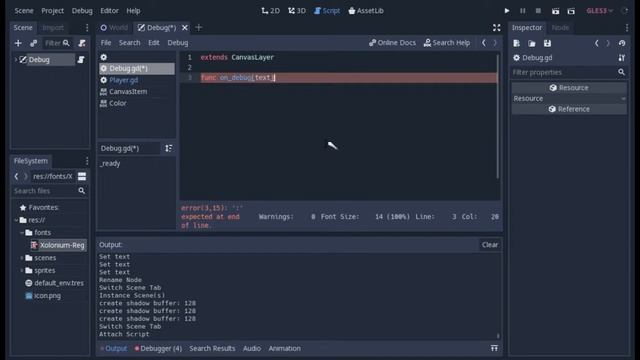Screen dimensions: 640x360
Task: Open the Animation bottom panel
Action: pyautogui.click(x=284, y=348)
